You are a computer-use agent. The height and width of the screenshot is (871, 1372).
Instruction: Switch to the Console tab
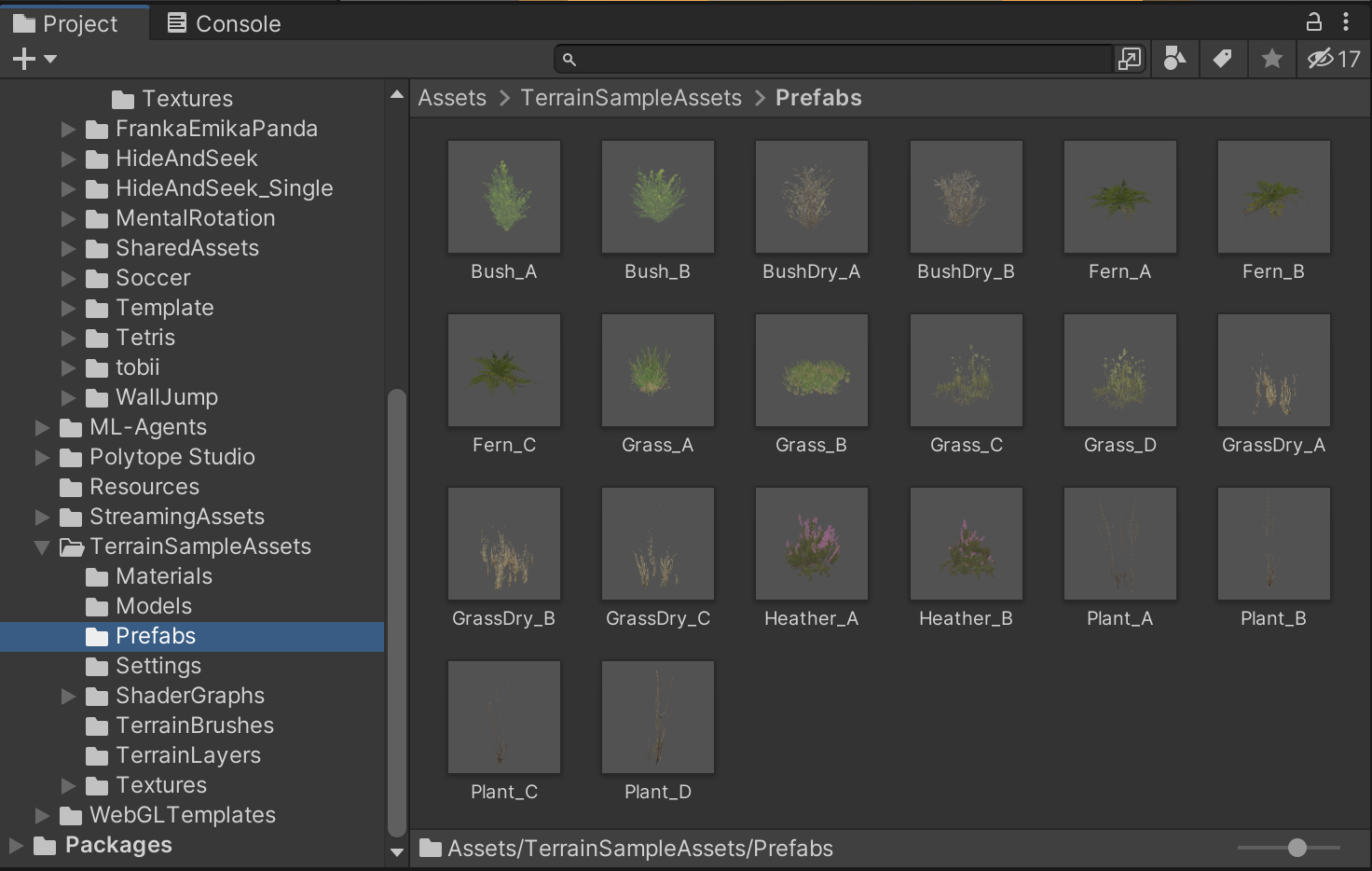point(224,23)
